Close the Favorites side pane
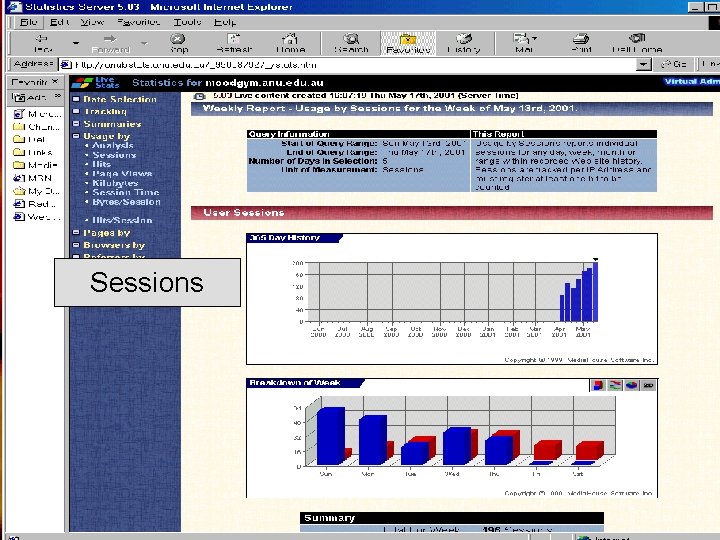The image size is (720, 540). point(55,81)
